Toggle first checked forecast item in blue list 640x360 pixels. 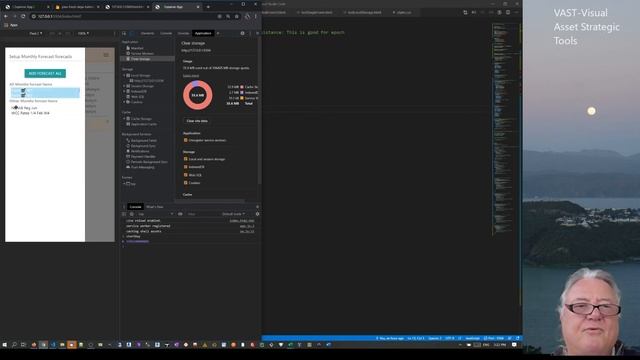(23, 90)
